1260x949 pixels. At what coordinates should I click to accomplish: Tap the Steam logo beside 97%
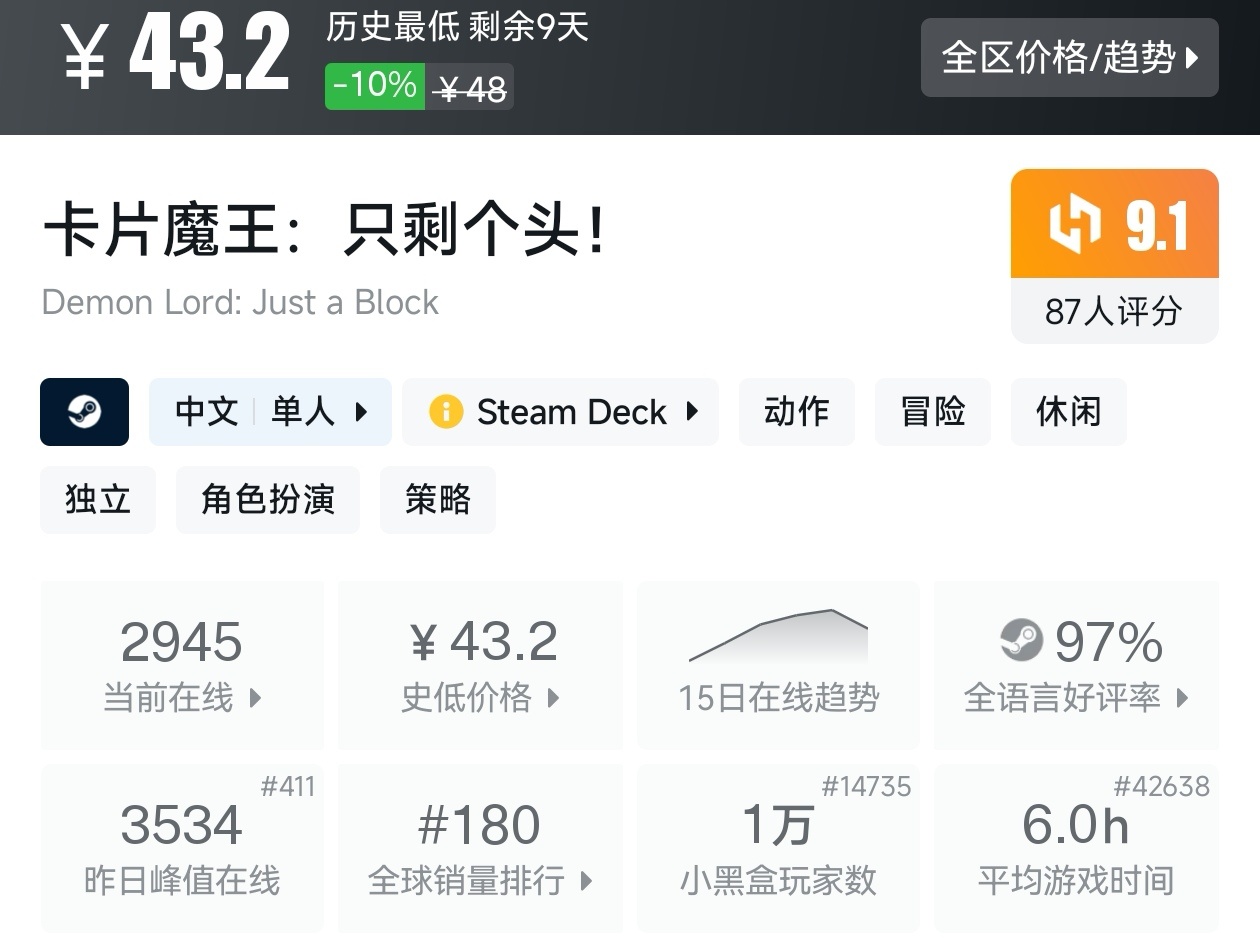tap(1021, 641)
